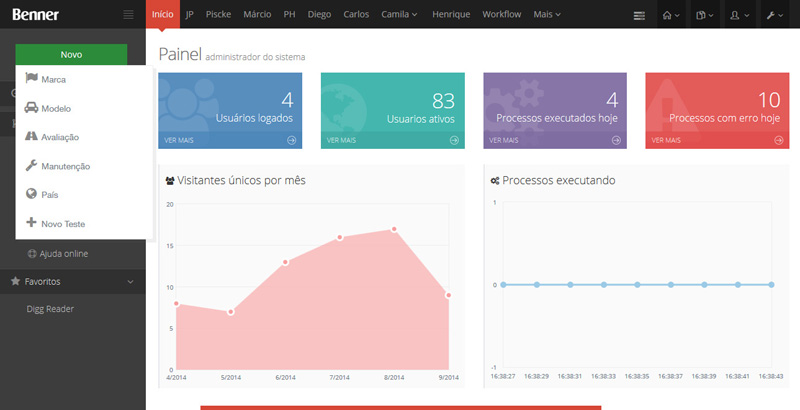The width and height of the screenshot is (800, 410).
Task: Switch to the Workflow tab
Action: (x=501, y=15)
